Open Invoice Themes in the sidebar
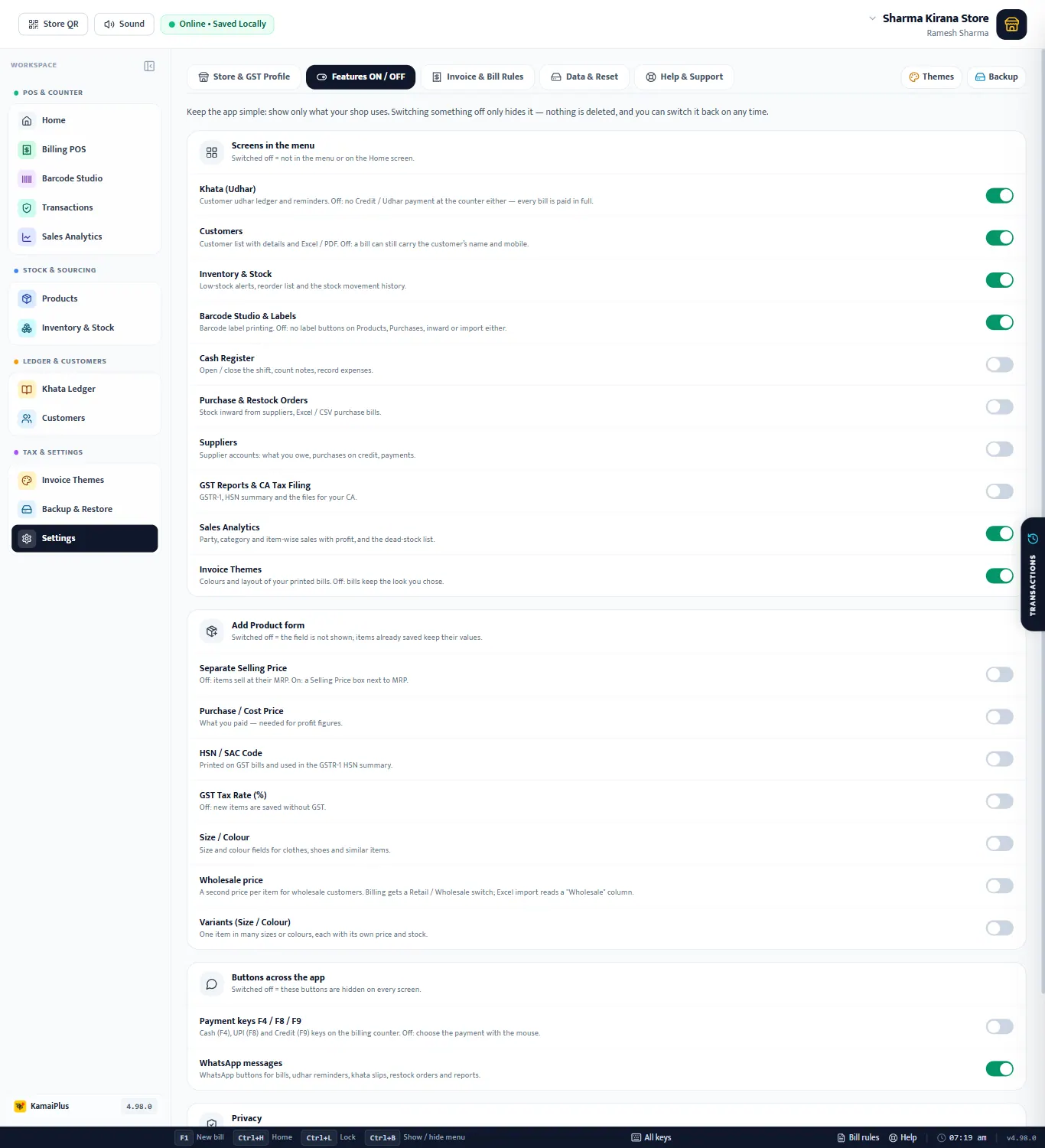Screen dimensions: 1045x1148 (x=84, y=480)
